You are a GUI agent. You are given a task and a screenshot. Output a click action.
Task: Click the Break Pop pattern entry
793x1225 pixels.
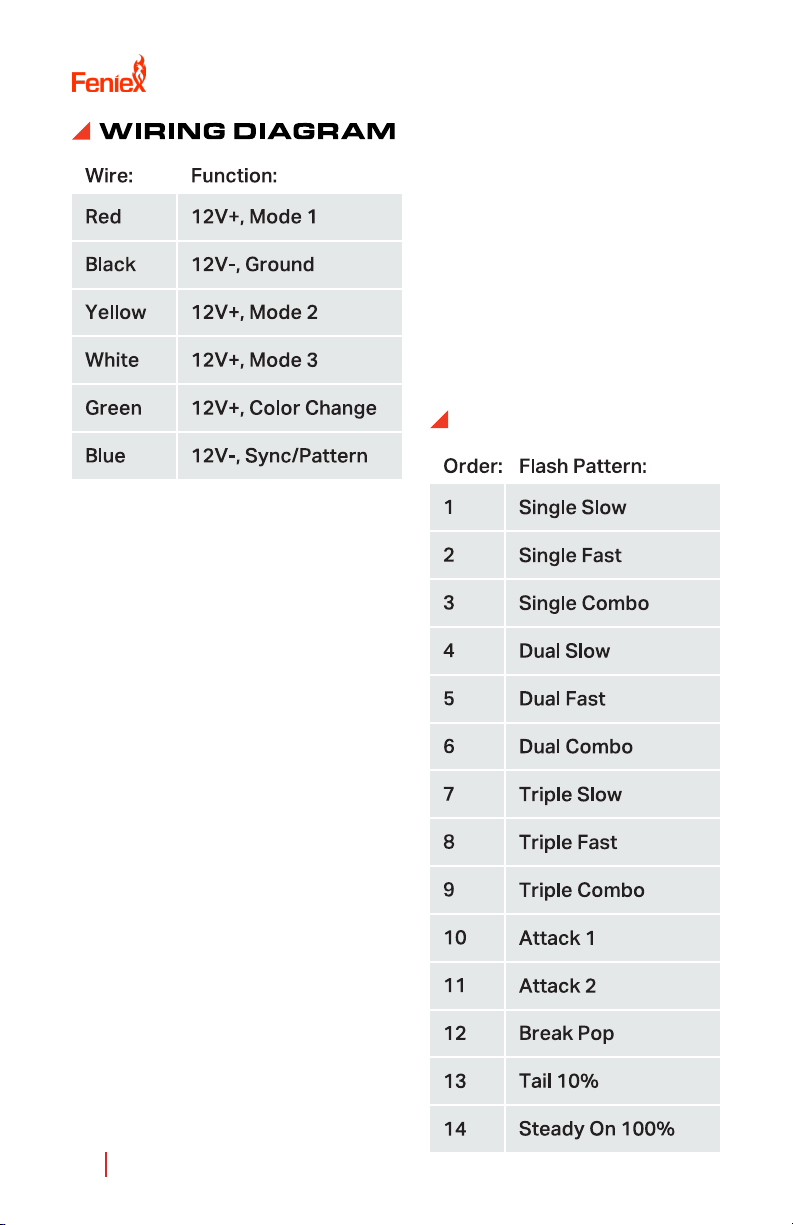coord(566,1033)
